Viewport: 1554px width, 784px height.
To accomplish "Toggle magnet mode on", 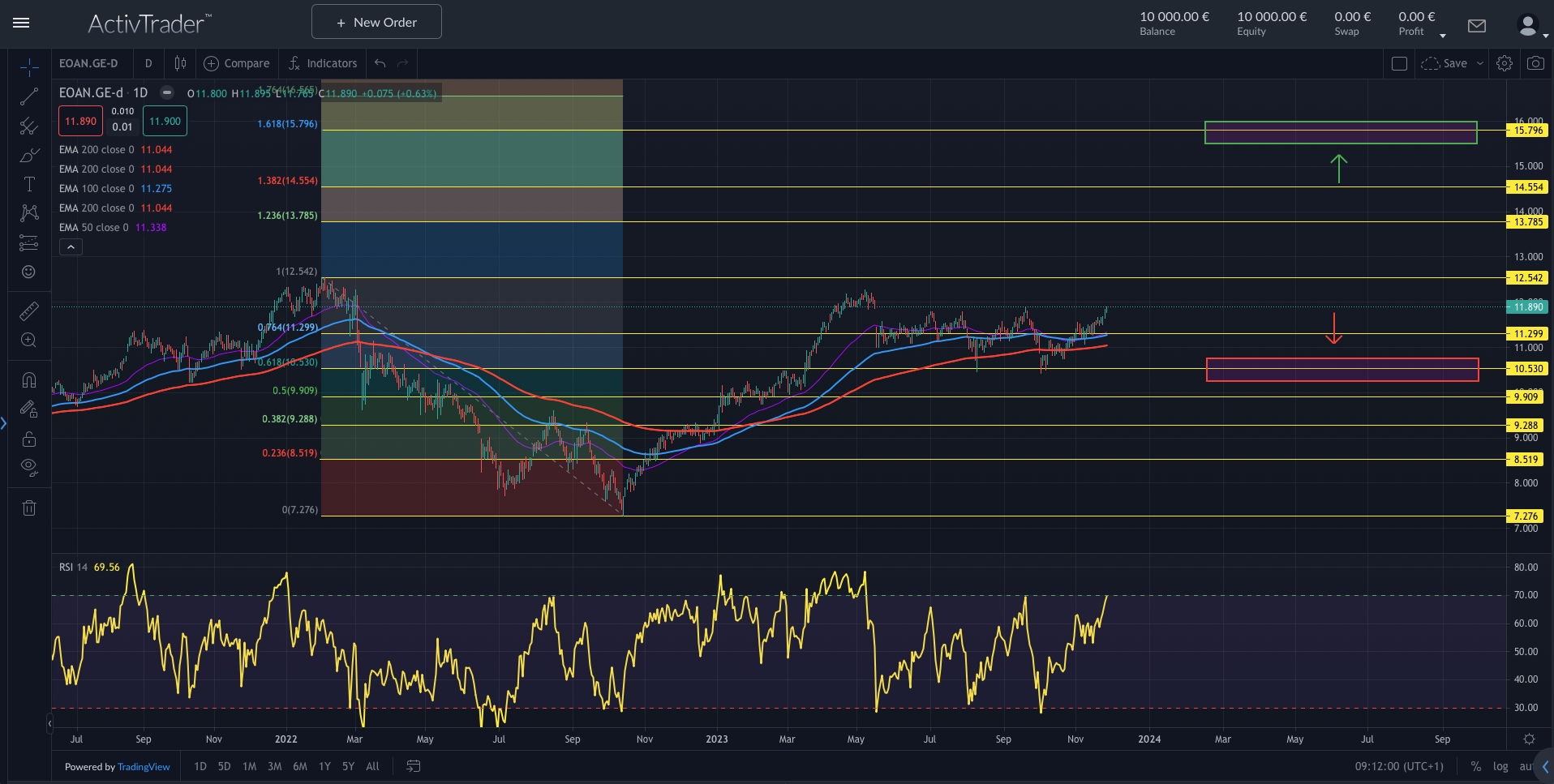I will (29, 379).
